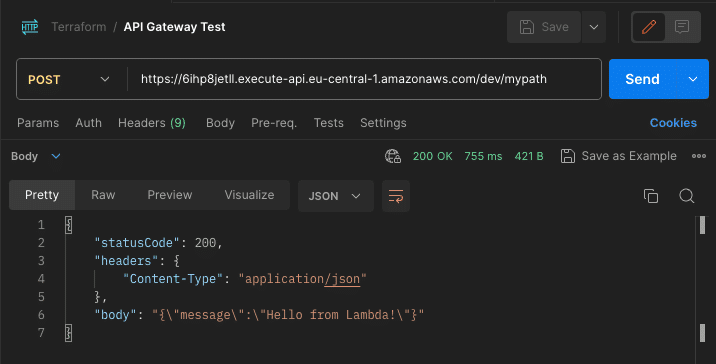Image resolution: width=716 pixels, height=364 pixels.
Task: Click the 755 ms response time
Action: 483,156
